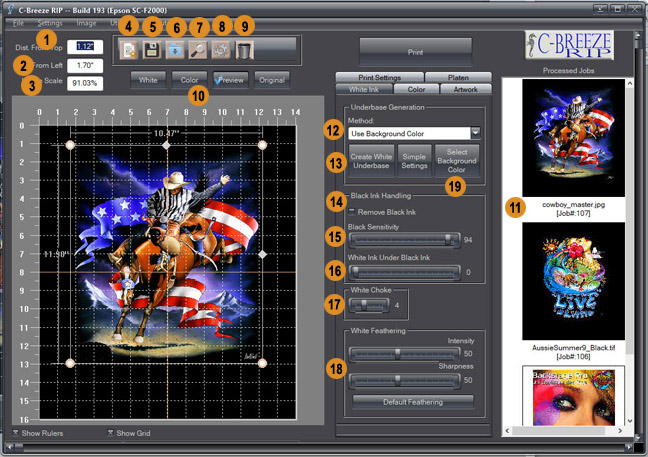The height and width of the screenshot is (457, 648).
Task: Click the new job document icon
Action: pos(129,50)
